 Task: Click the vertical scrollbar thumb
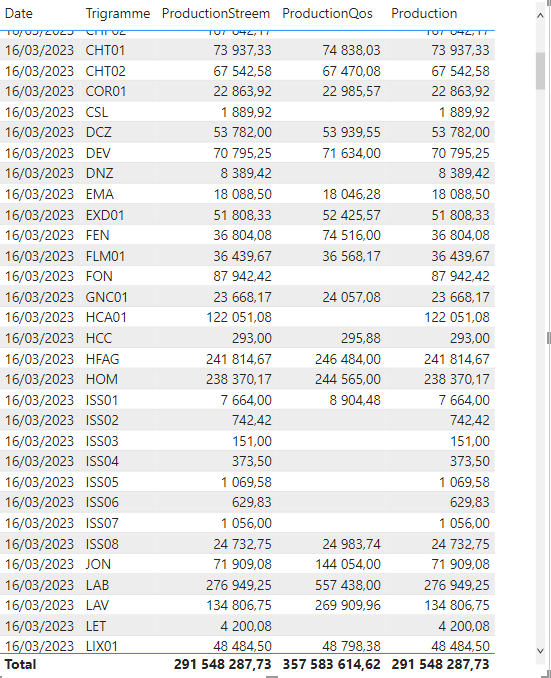(540, 71)
